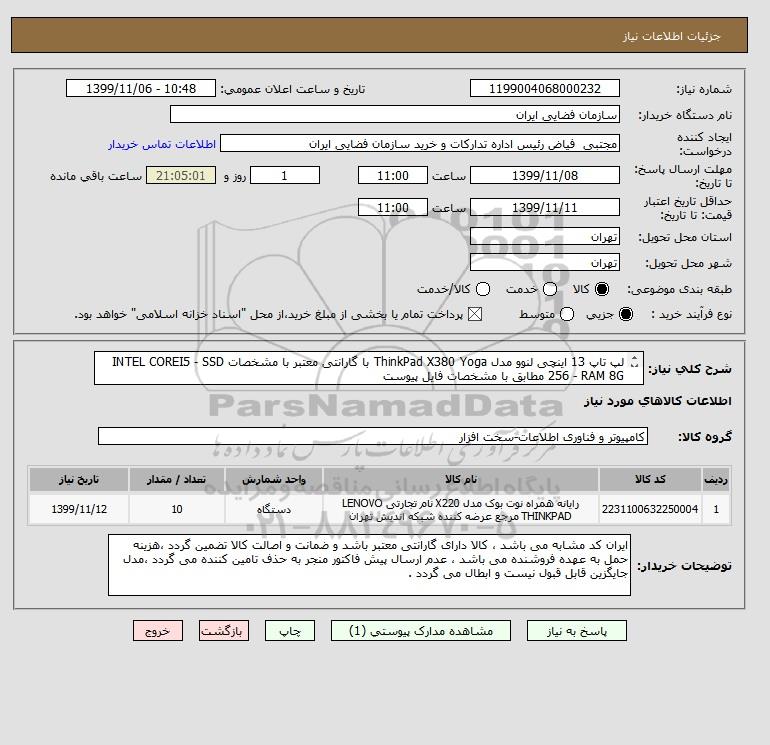This screenshot has height=745, width=770.
Task: Click the LENOVO THINKPAD item name cell
Action: [x=461, y=509]
